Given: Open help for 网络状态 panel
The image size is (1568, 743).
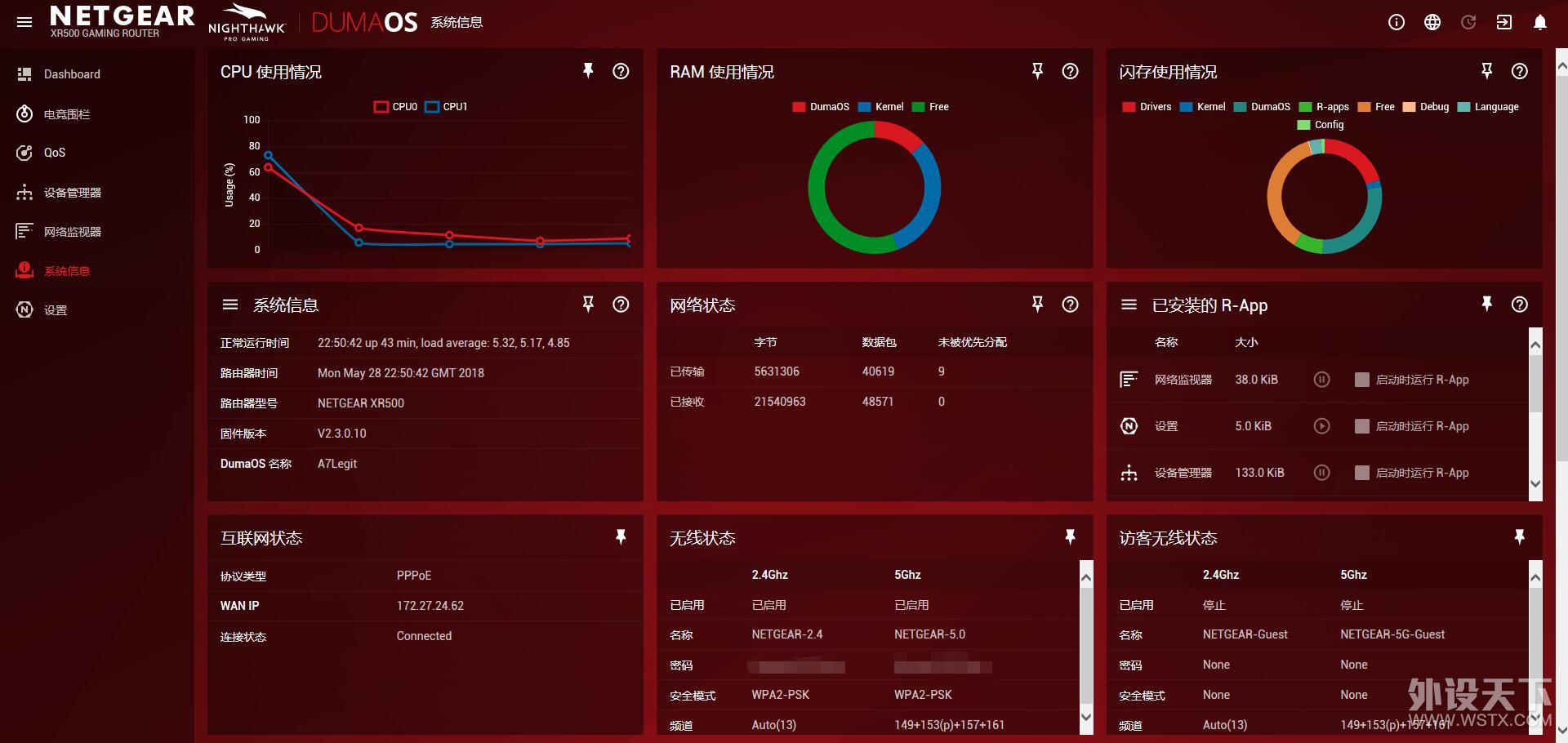Looking at the screenshot, I should tap(1070, 305).
